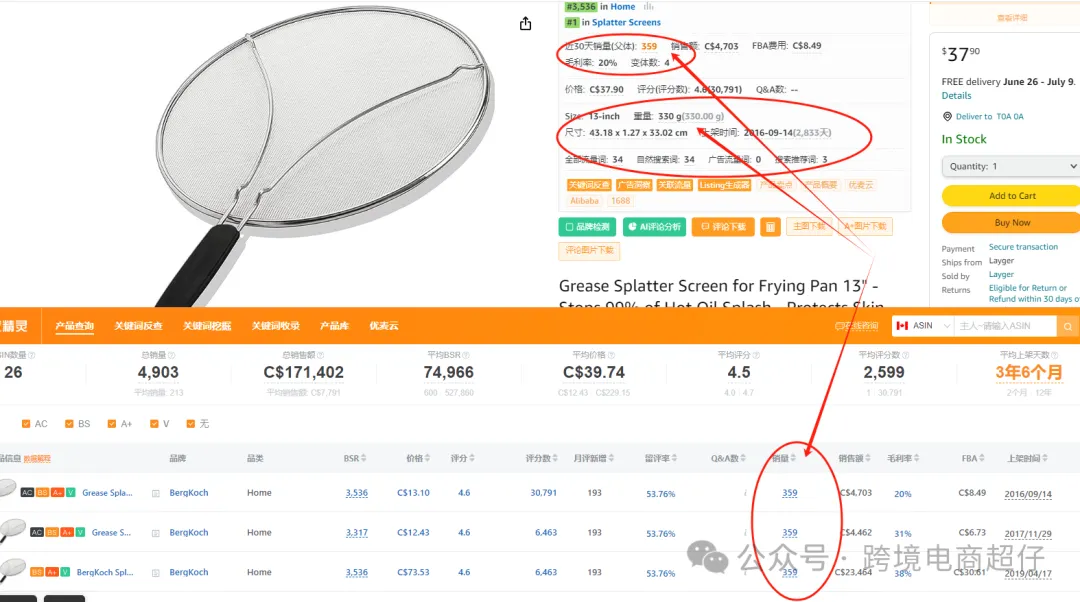
Task: Toggle the BS filter checkbox
Action: click(69, 424)
